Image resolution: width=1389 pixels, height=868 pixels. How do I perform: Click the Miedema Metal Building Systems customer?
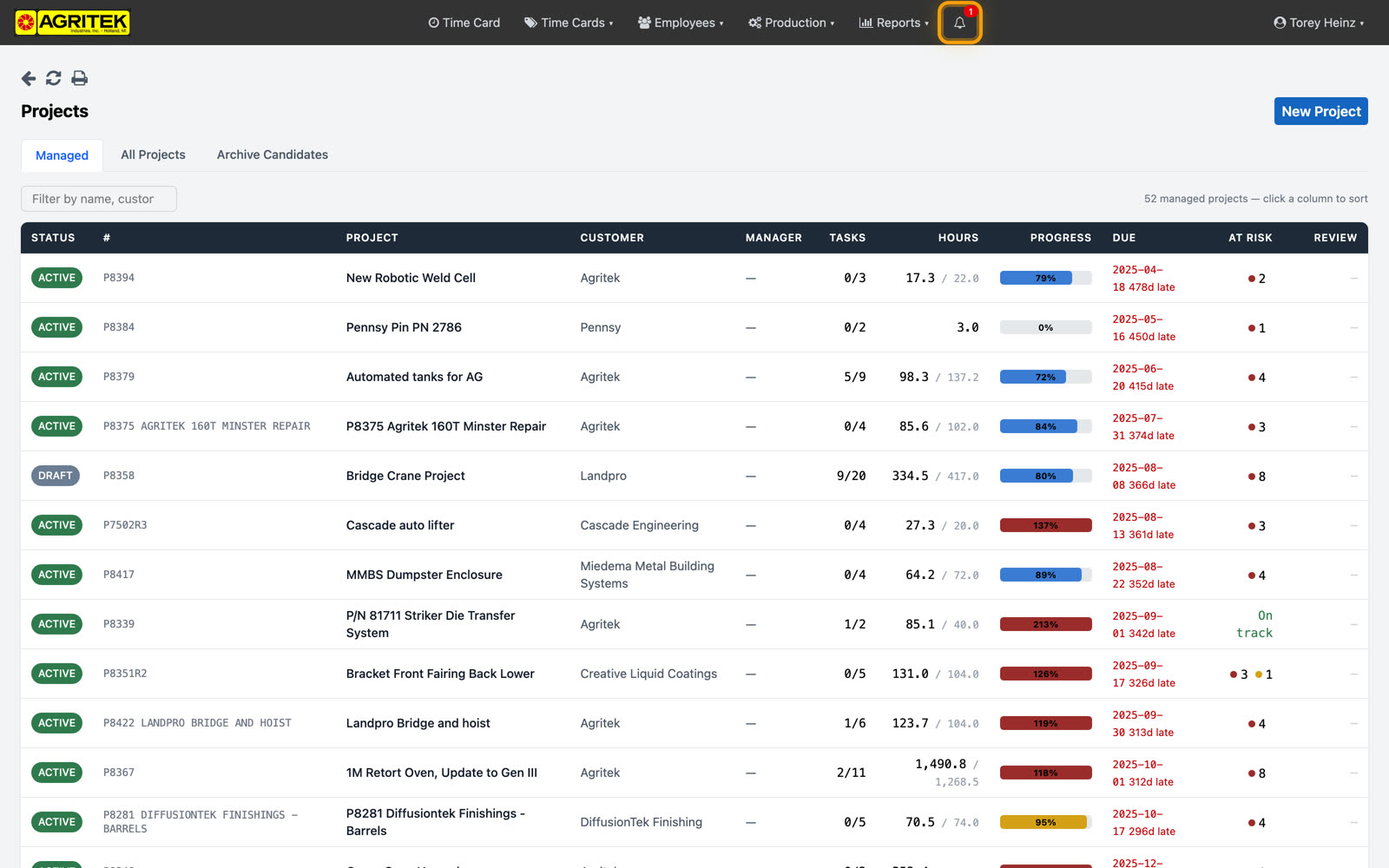click(x=647, y=575)
